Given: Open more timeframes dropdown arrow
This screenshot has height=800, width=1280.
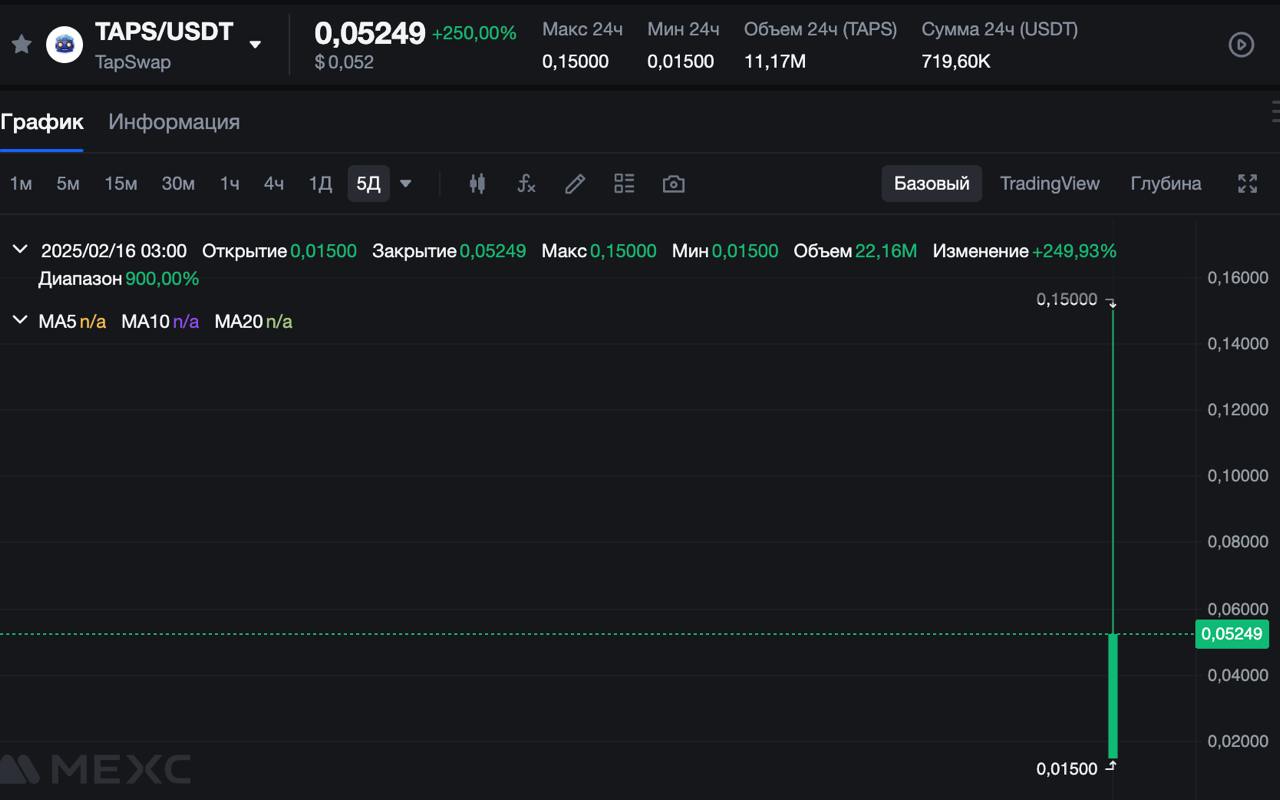Looking at the screenshot, I should pos(406,184).
